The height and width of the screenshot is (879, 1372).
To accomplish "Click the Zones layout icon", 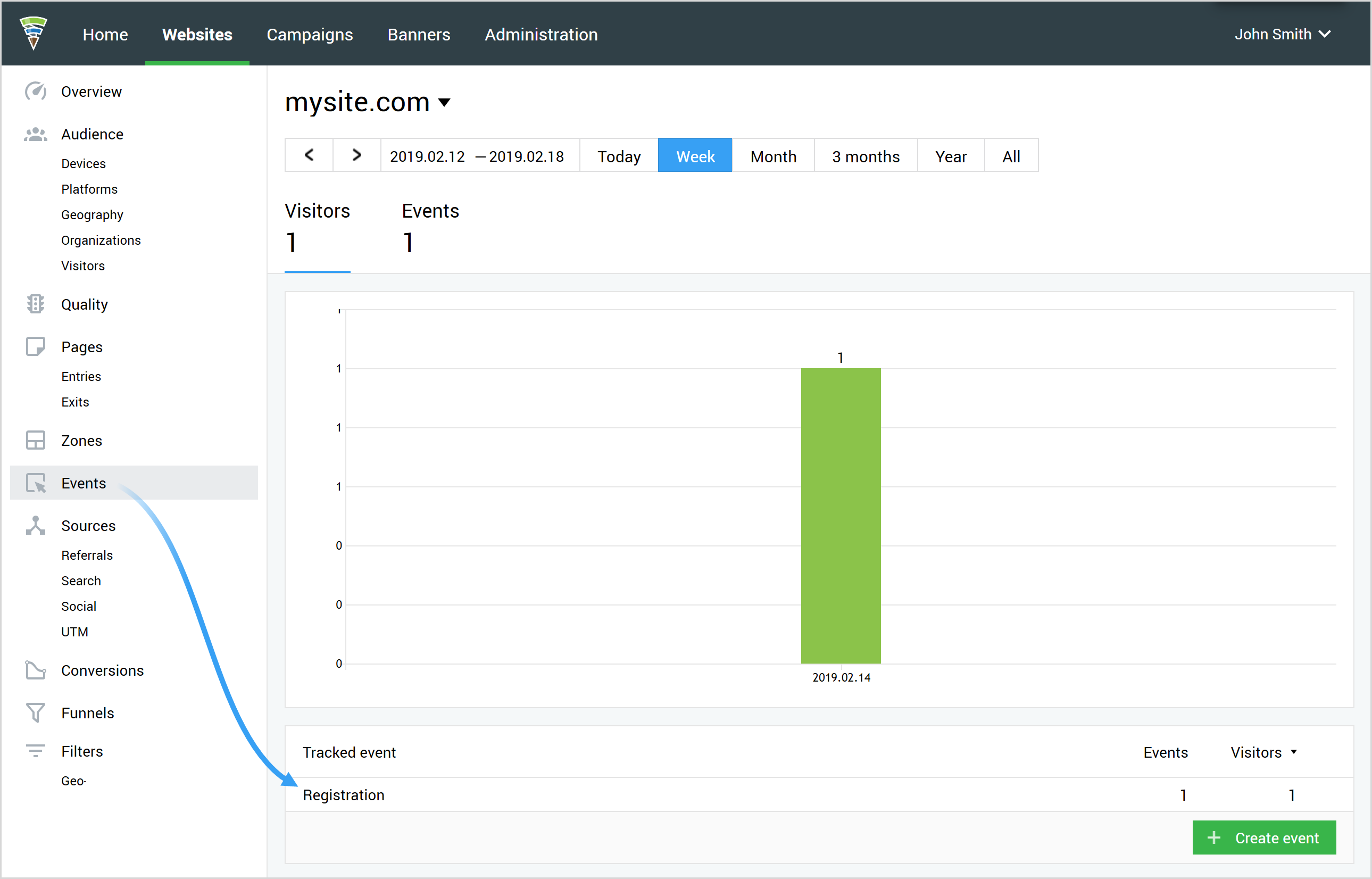I will [36, 440].
